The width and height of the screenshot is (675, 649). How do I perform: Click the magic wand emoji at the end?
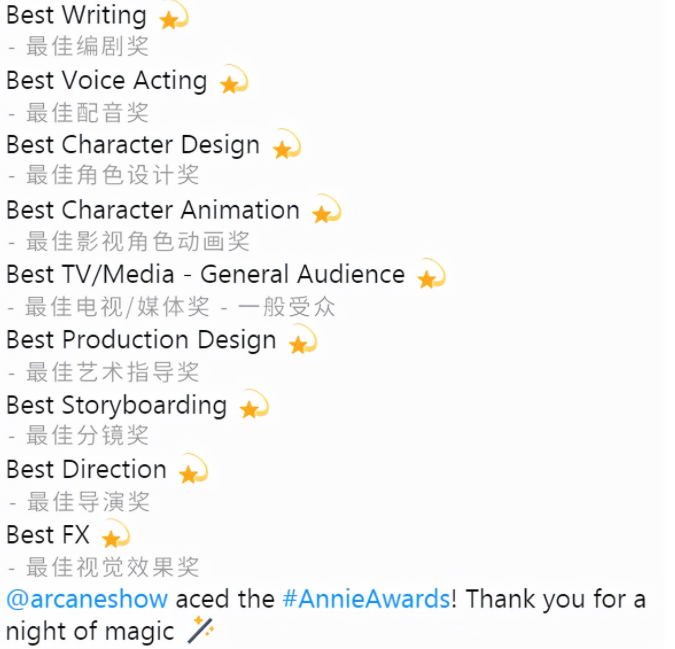coord(201,631)
